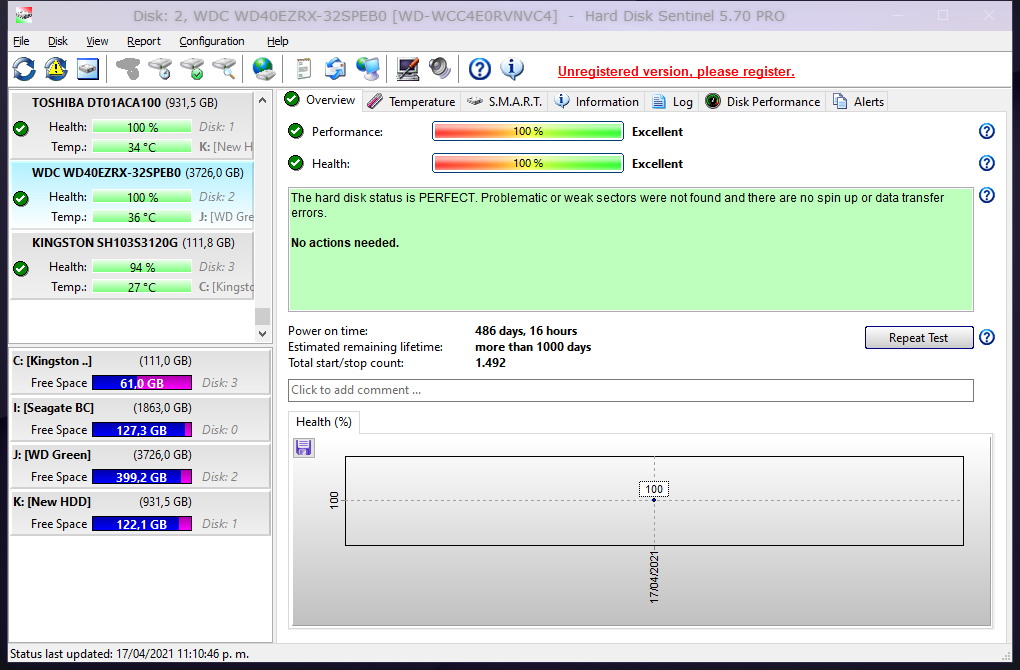Select the Health (%) graph tab
The height and width of the screenshot is (670, 1020).
click(x=323, y=422)
